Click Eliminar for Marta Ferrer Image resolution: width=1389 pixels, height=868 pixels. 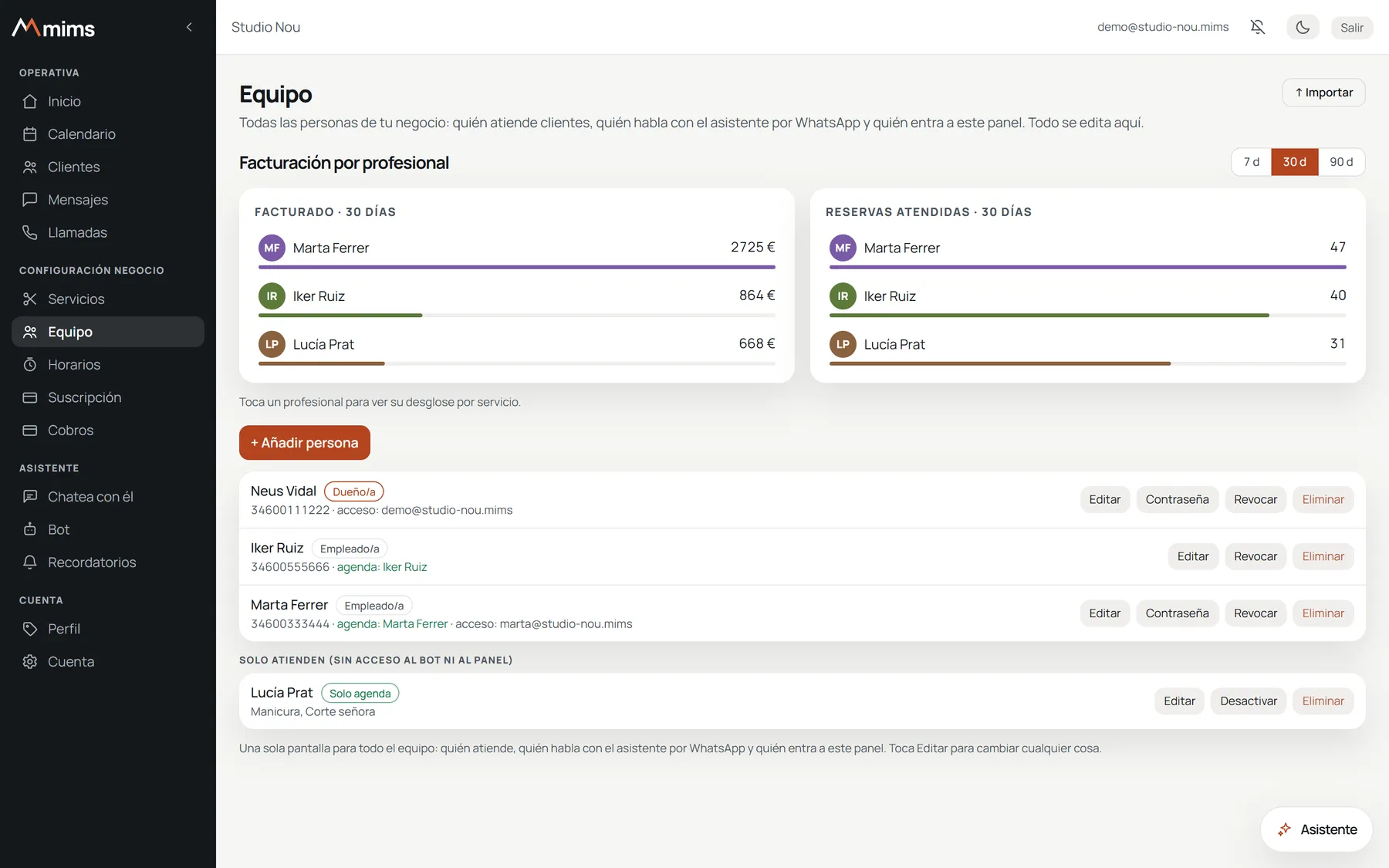[x=1323, y=613]
